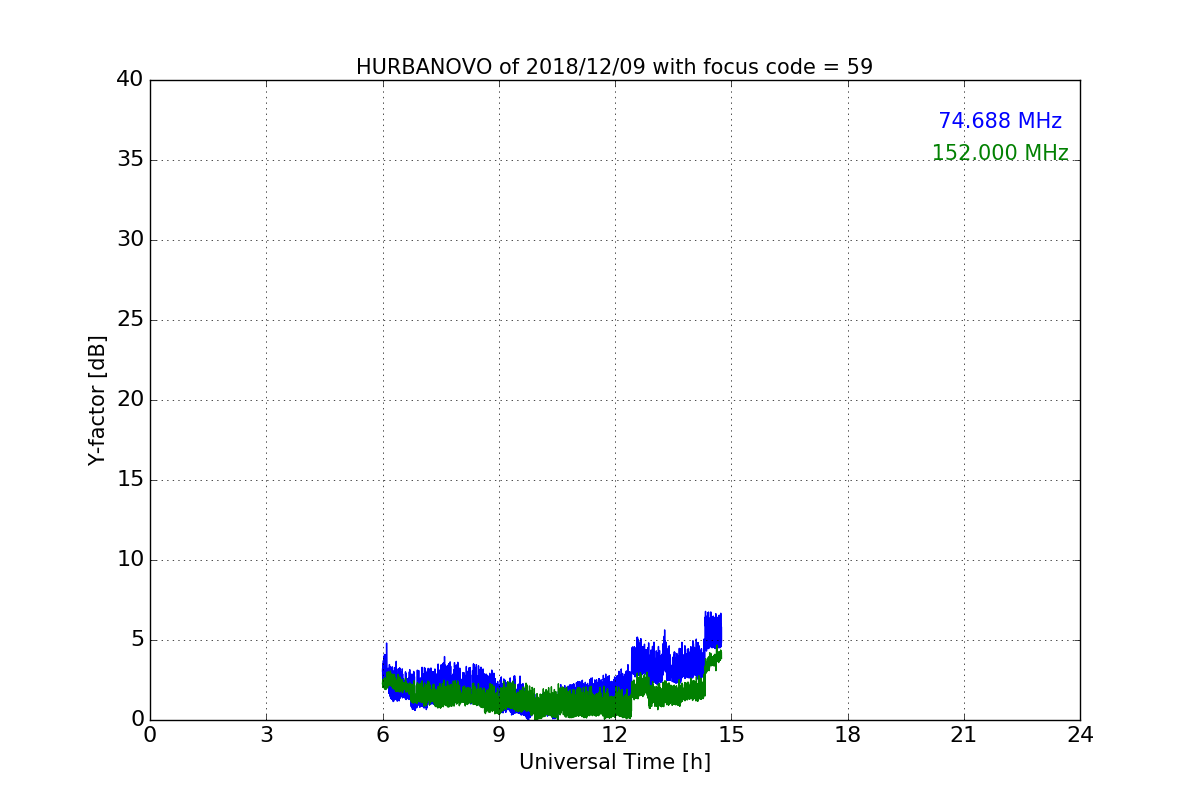The height and width of the screenshot is (800, 1200).
Task: Click the y-axis tick label 35
Action: (130, 160)
